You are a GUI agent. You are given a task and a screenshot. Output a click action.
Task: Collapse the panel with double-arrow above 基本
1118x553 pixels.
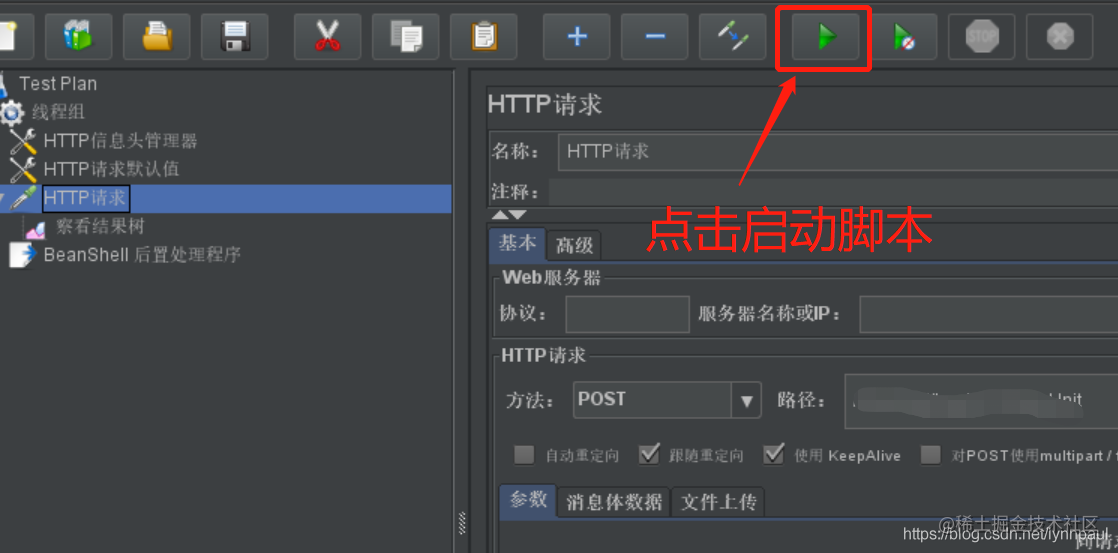(x=509, y=215)
